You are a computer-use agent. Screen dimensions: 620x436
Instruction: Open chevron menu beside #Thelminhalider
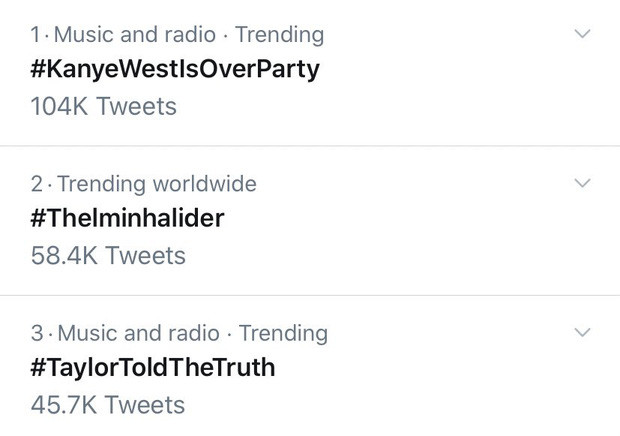[x=583, y=184]
